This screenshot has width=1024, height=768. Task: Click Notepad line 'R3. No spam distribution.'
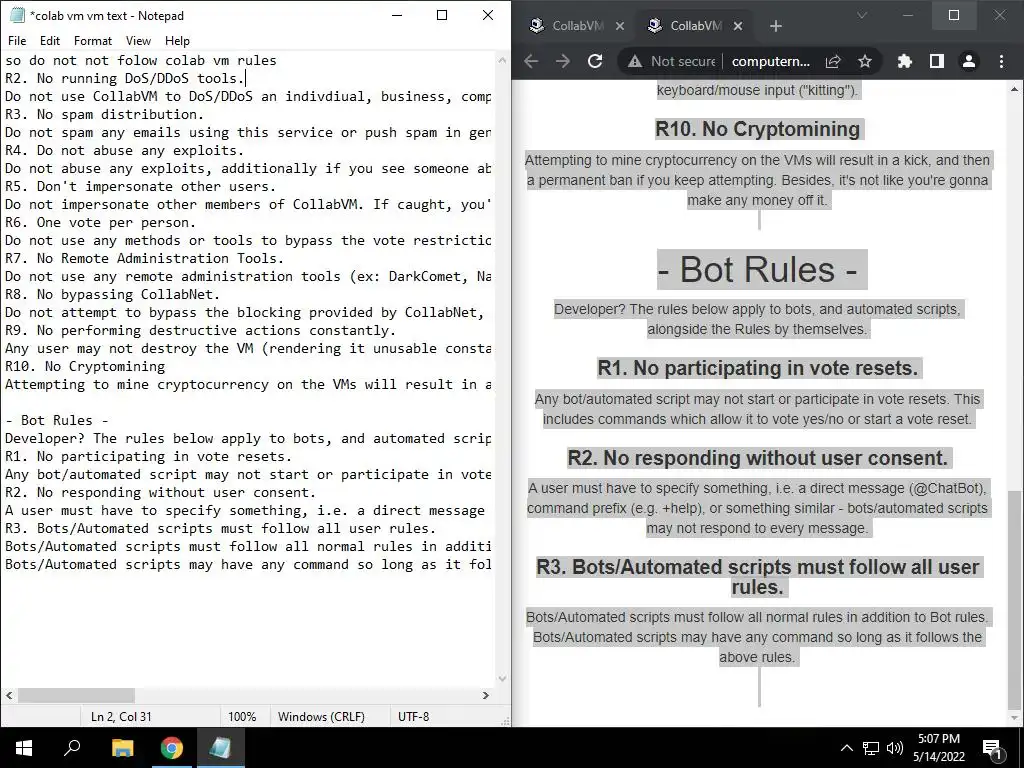coord(104,114)
